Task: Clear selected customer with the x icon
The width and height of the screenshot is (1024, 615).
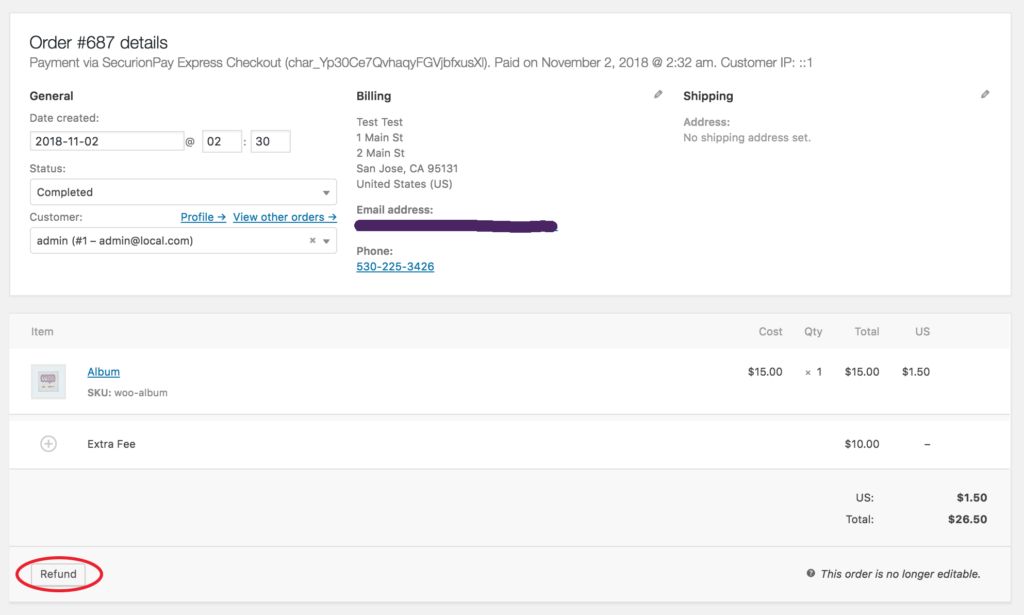Action: [x=312, y=240]
